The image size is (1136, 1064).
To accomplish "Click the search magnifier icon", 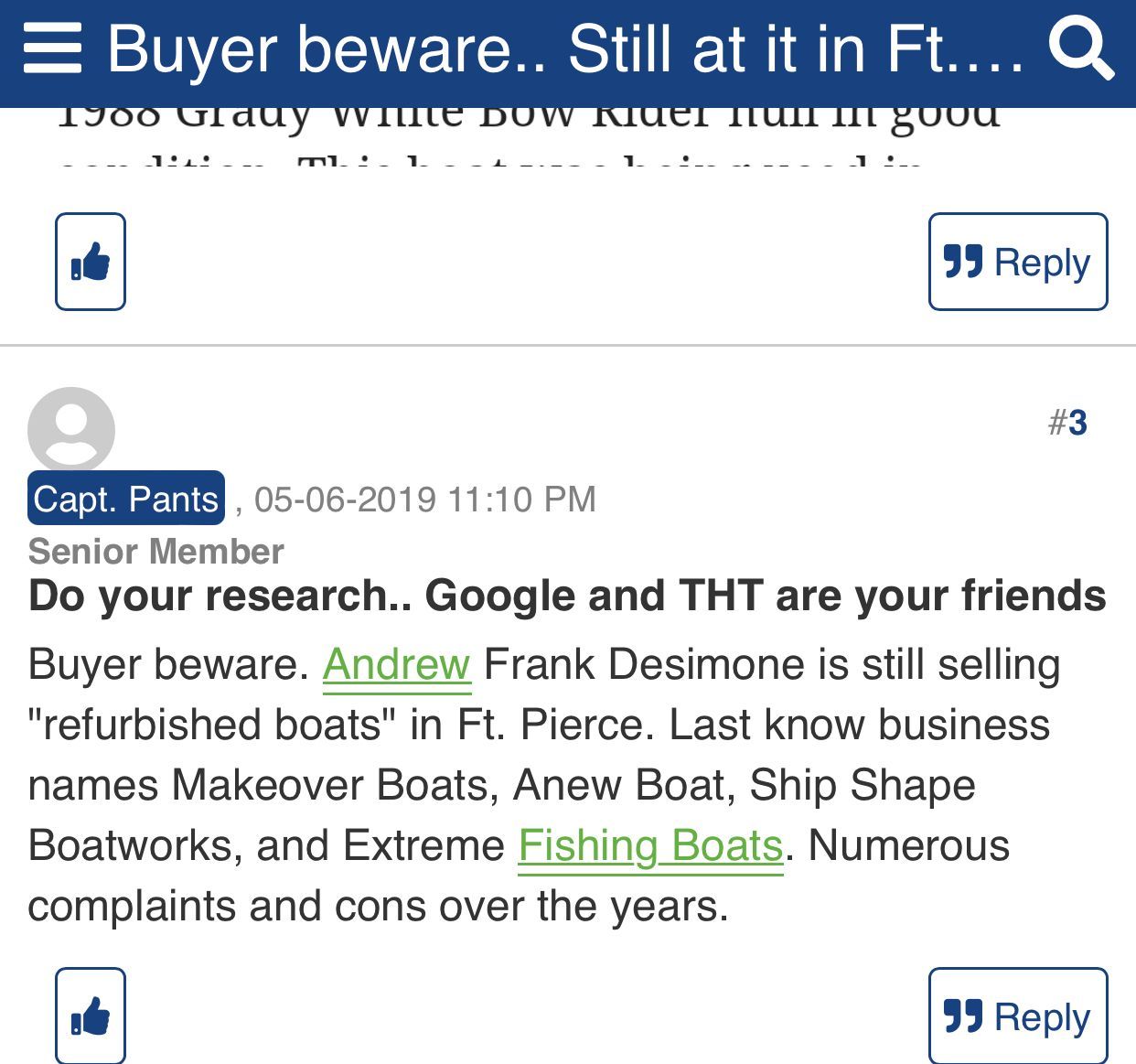I will [1081, 48].
